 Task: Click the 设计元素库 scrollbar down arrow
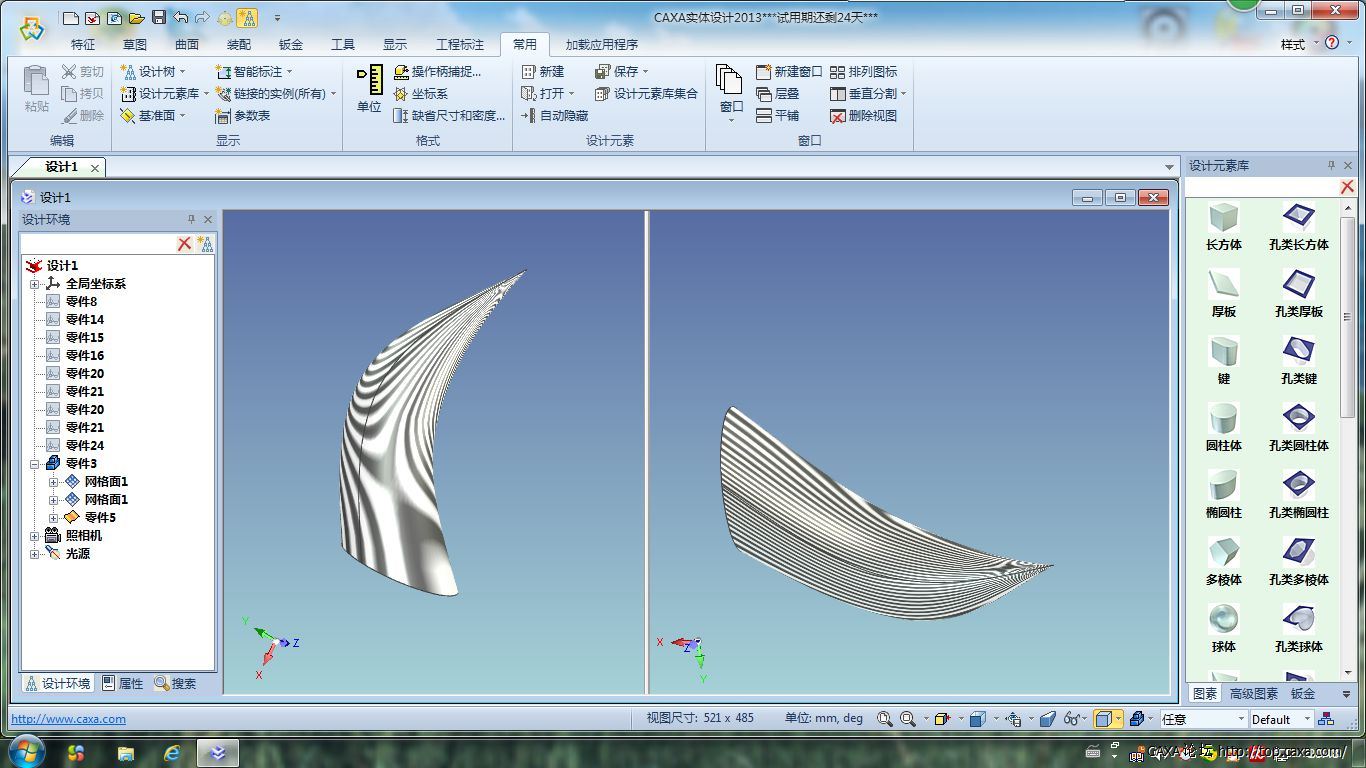tap(1348, 672)
